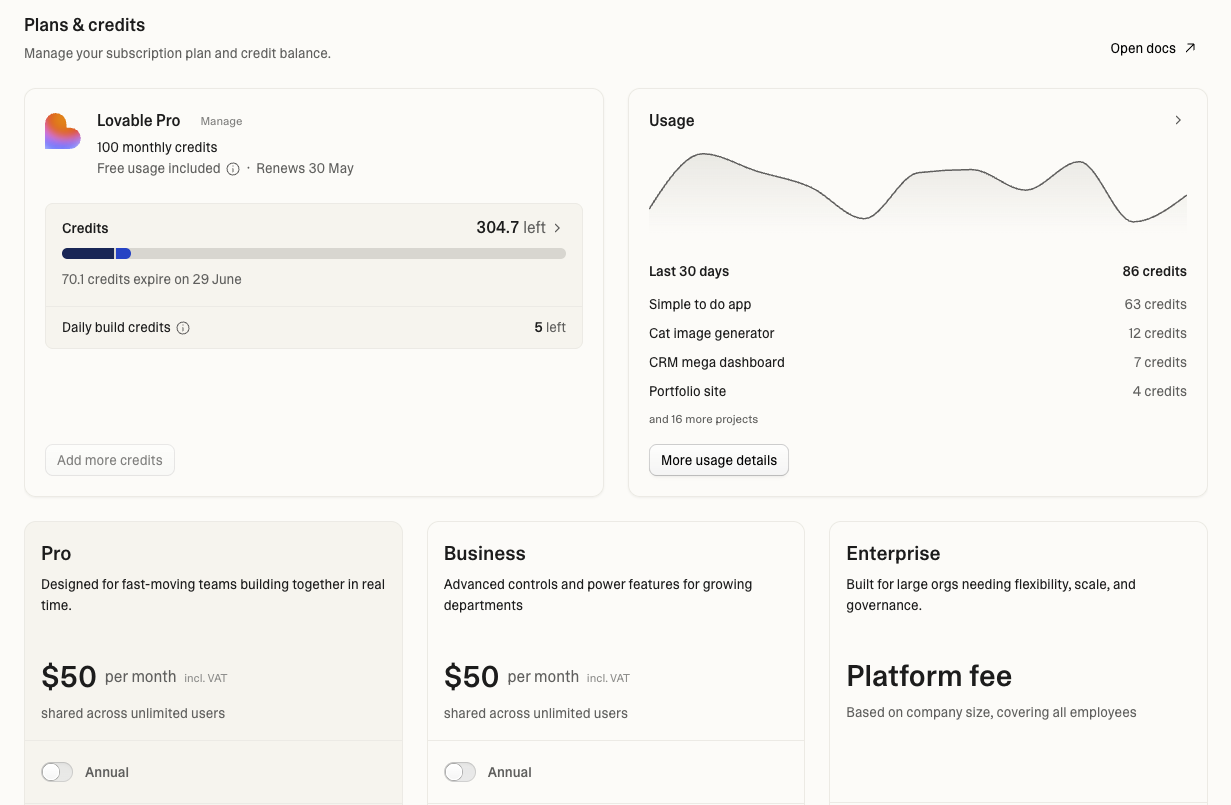Toggle the Annual switch on the Pro plan
Image resolution: width=1231 pixels, height=805 pixels.
point(57,772)
